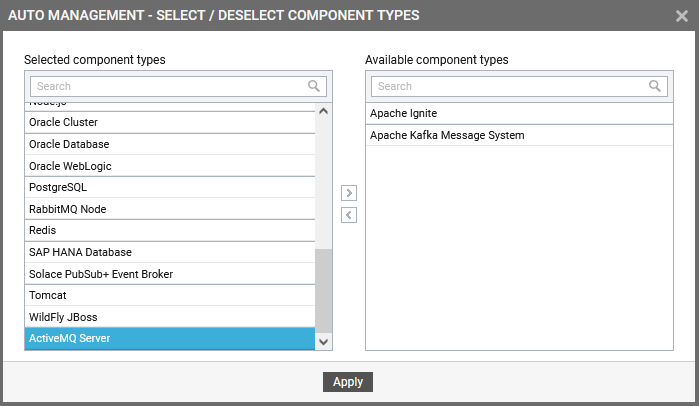Select Solace PubSub+ Event Broker
The image size is (699, 406).
(170, 274)
